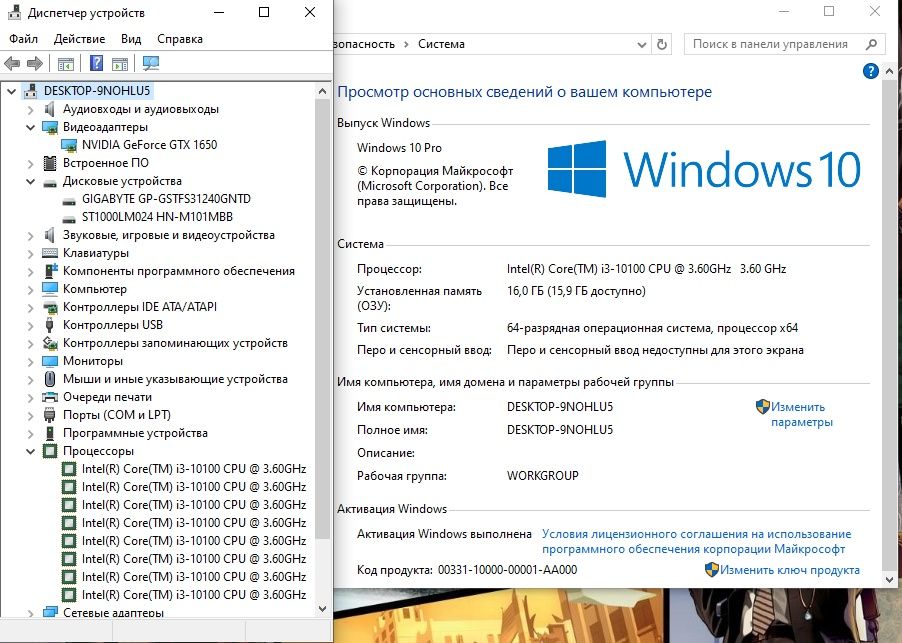
Task: Click the blue help icon in System window
Action: click(871, 71)
